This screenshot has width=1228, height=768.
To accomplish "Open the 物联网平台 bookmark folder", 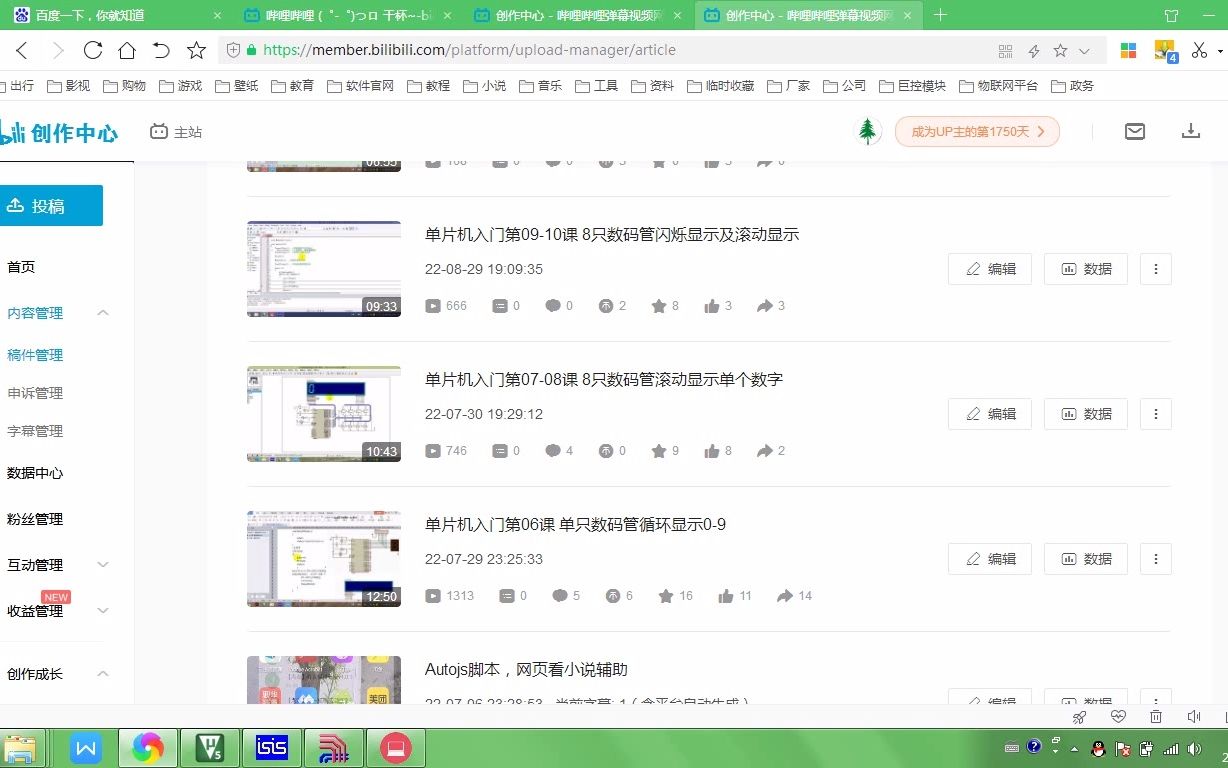I will pos(998,86).
